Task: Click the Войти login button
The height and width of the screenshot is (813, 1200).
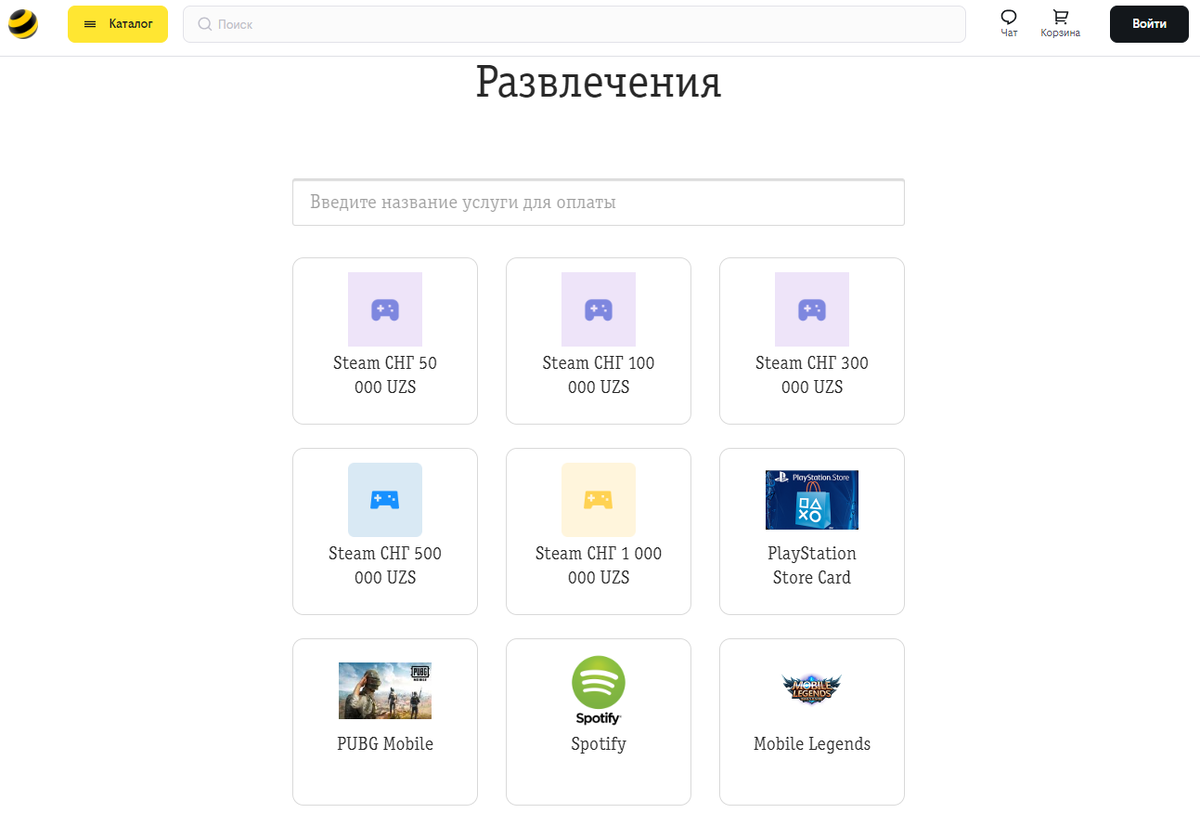Action: pyautogui.click(x=1149, y=24)
